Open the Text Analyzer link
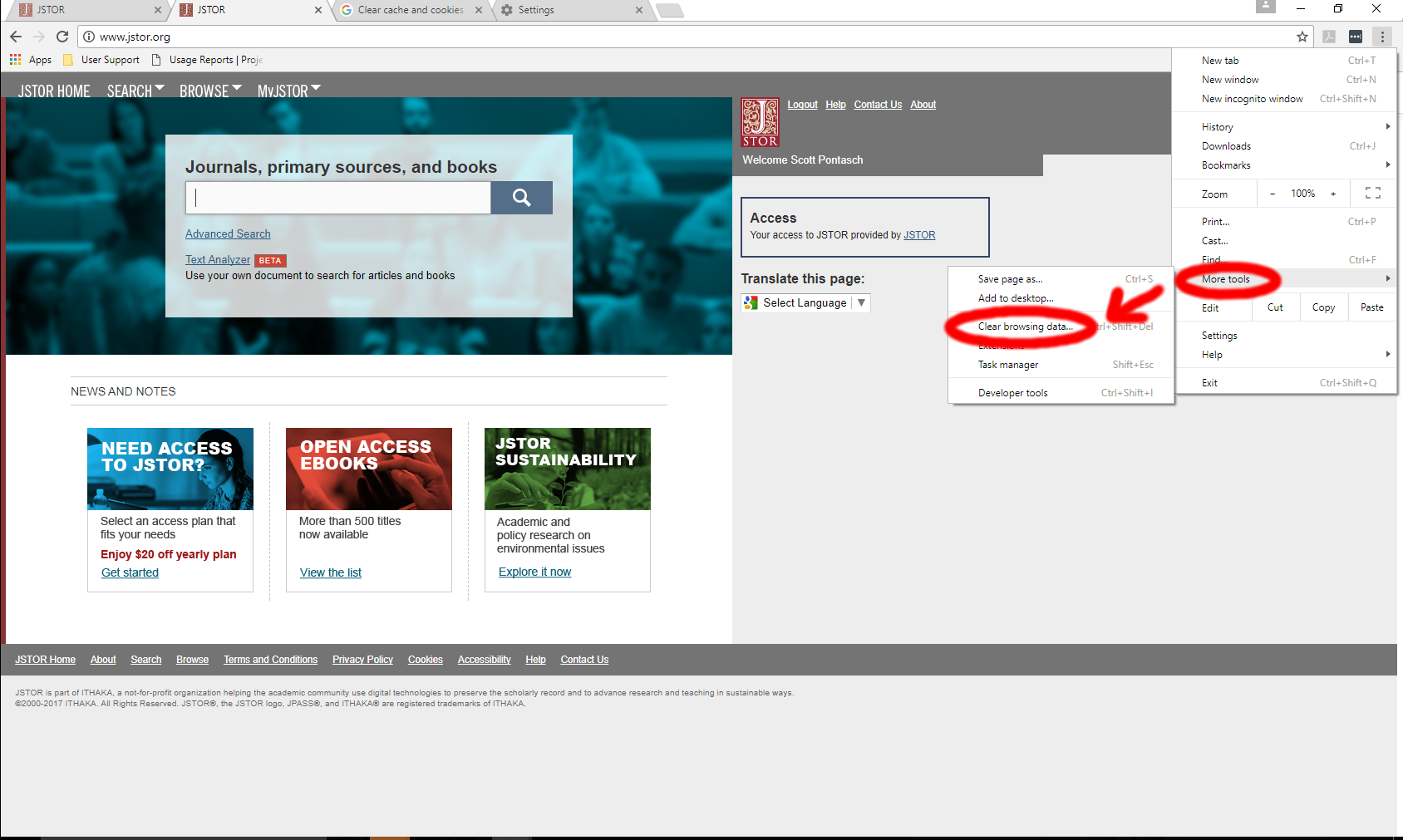This screenshot has height=840, width=1403. (218, 260)
